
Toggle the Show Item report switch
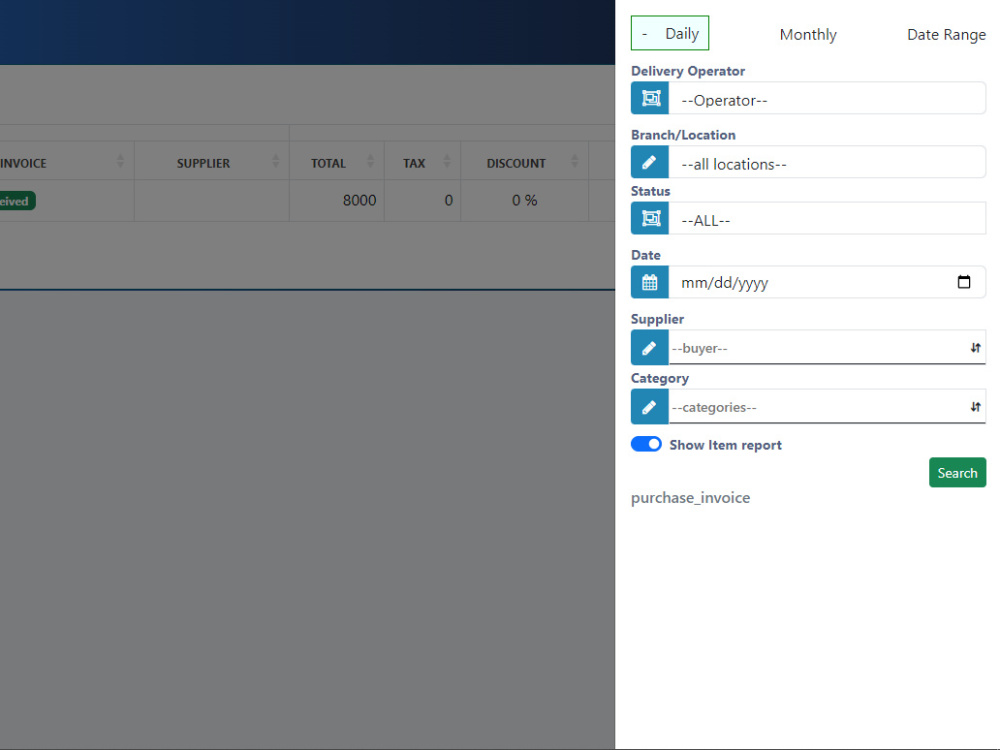[646, 444]
